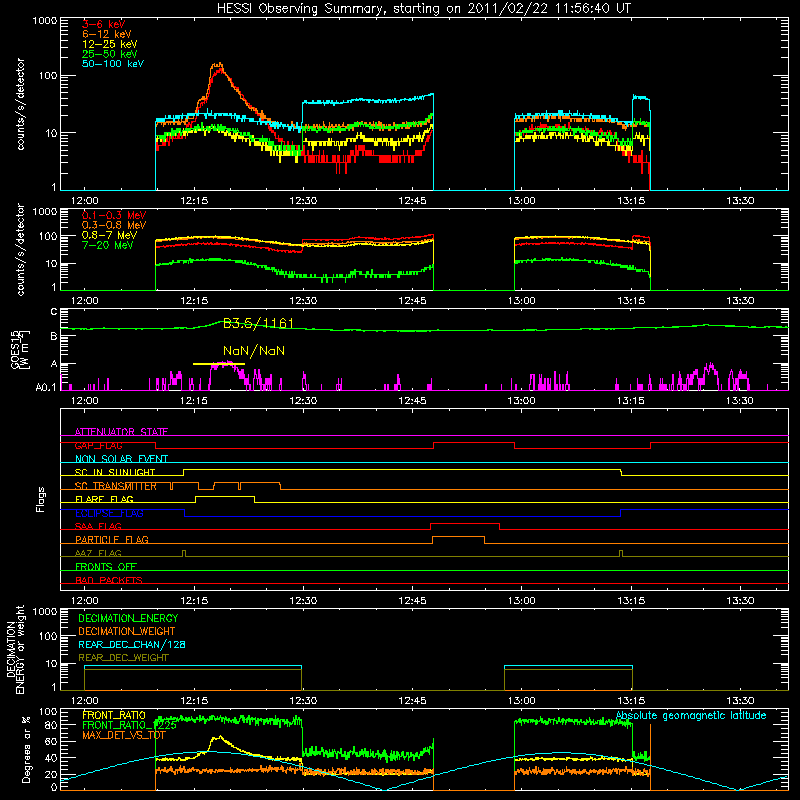Click the 12:00 tick label under MeV plot
Image resolution: width=800 pixels, height=800 pixels.
pyautogui.click(x=84, y=301)
